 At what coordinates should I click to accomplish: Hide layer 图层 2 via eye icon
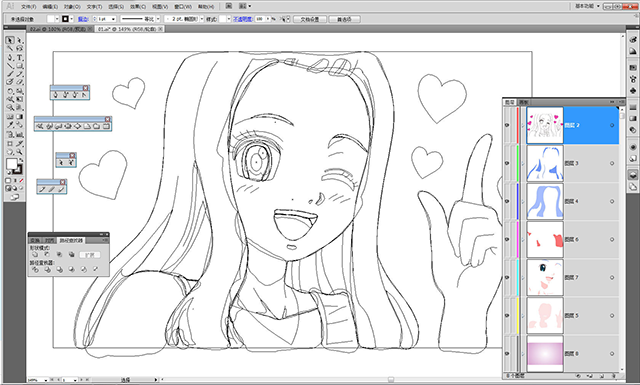coord(507,125)
